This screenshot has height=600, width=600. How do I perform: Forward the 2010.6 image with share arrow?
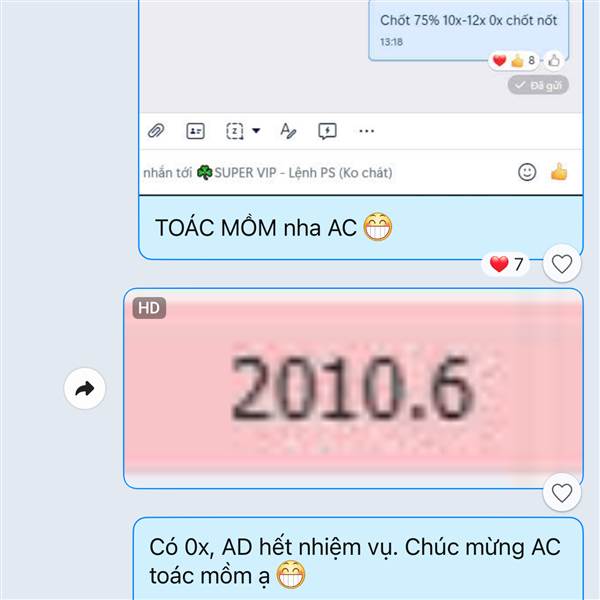pos(85,388)
